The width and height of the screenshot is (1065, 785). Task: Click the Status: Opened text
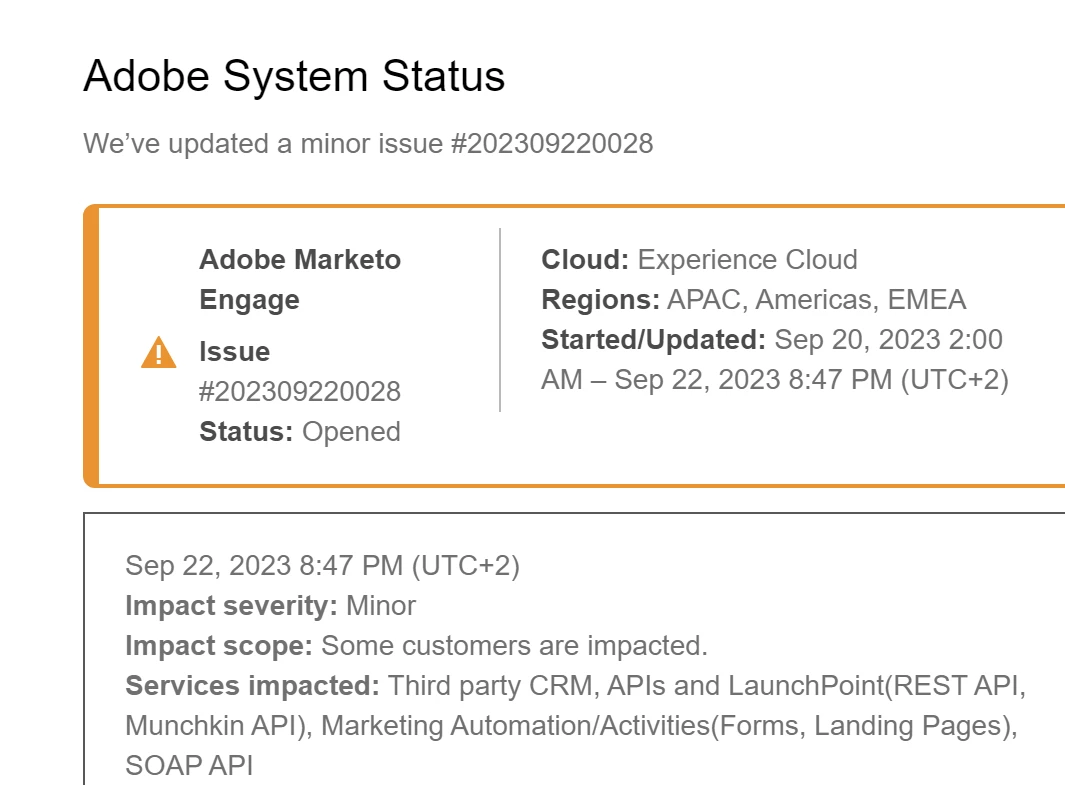299,432
